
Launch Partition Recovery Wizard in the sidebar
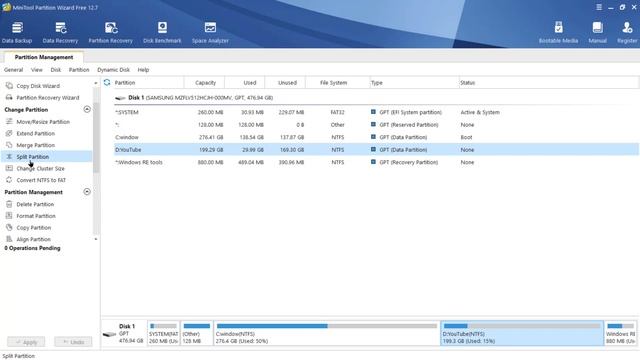pos(48,98)
